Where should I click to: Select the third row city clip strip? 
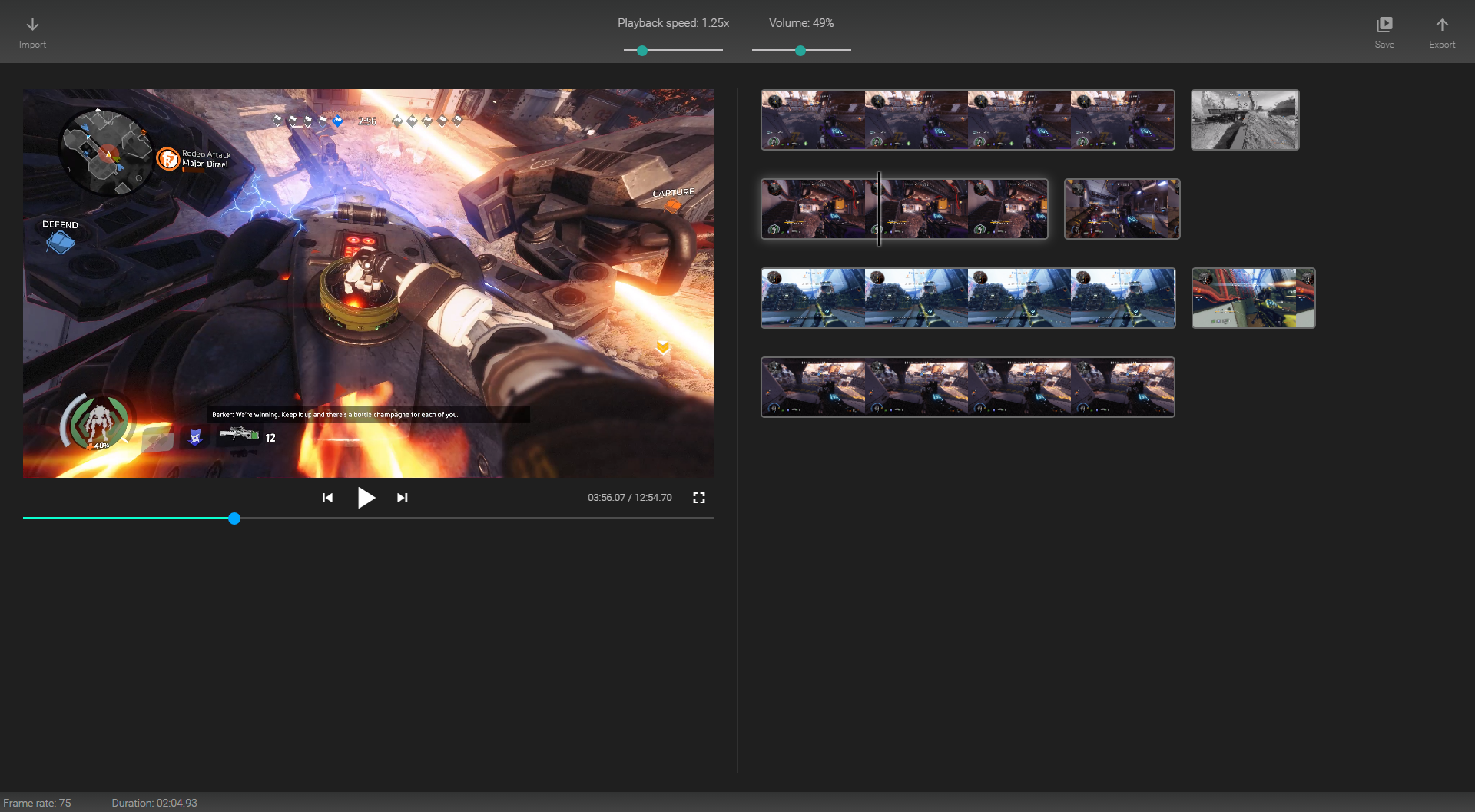pos(968,298)
